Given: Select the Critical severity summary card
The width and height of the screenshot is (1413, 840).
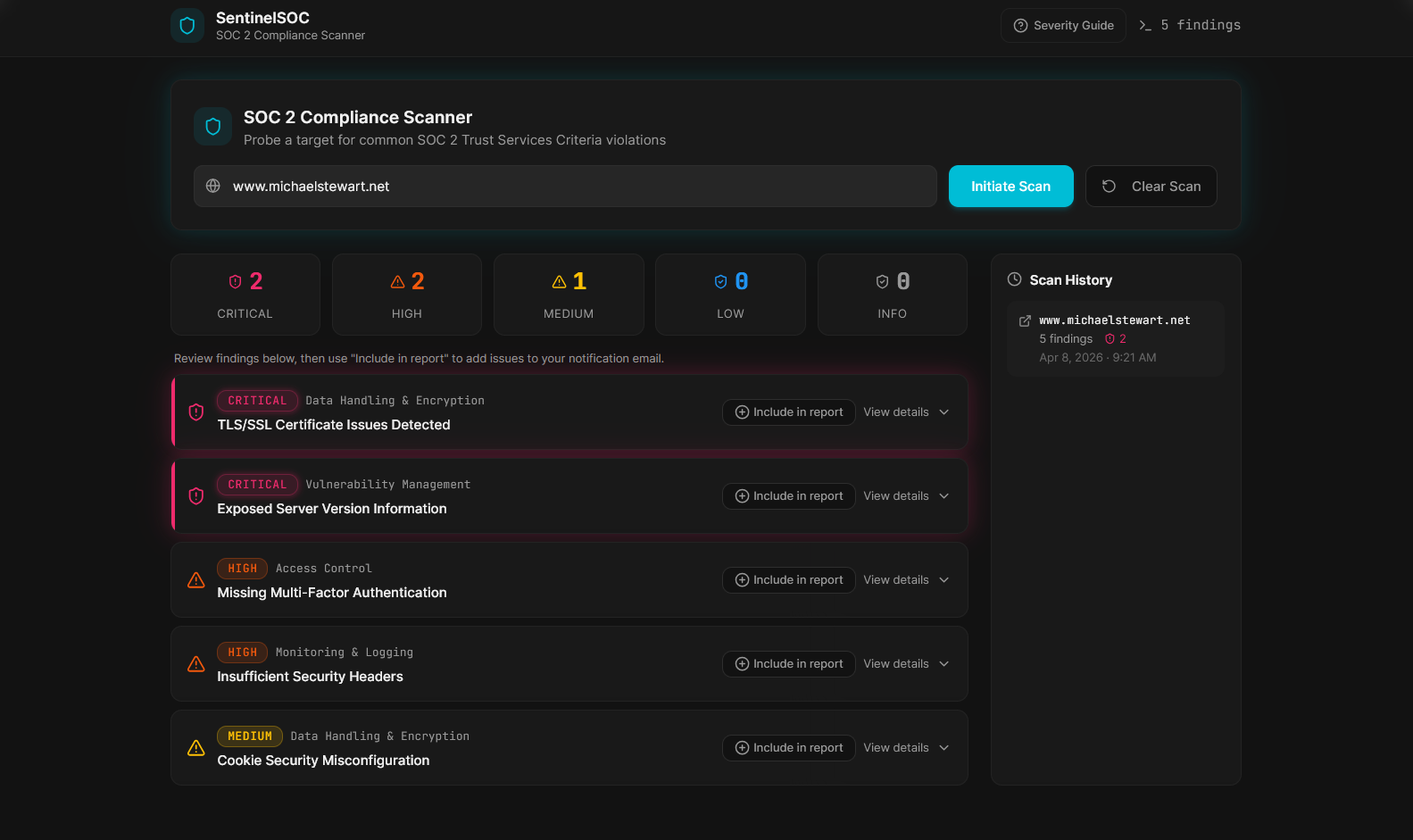Looking at the screenshot, I should coord(245,295).
